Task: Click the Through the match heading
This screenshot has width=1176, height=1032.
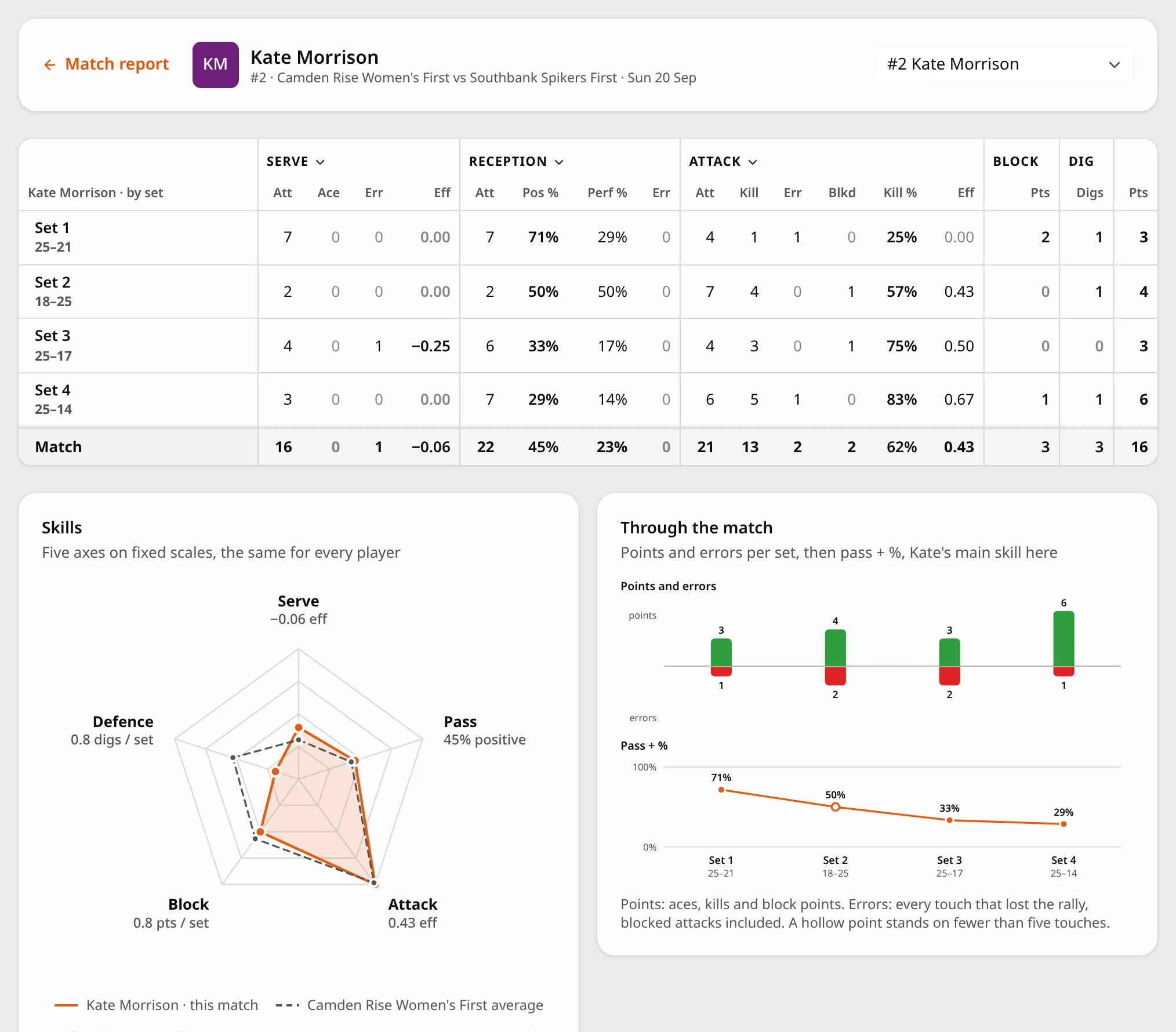Action: pyautogui.click(x=696, y=528)
